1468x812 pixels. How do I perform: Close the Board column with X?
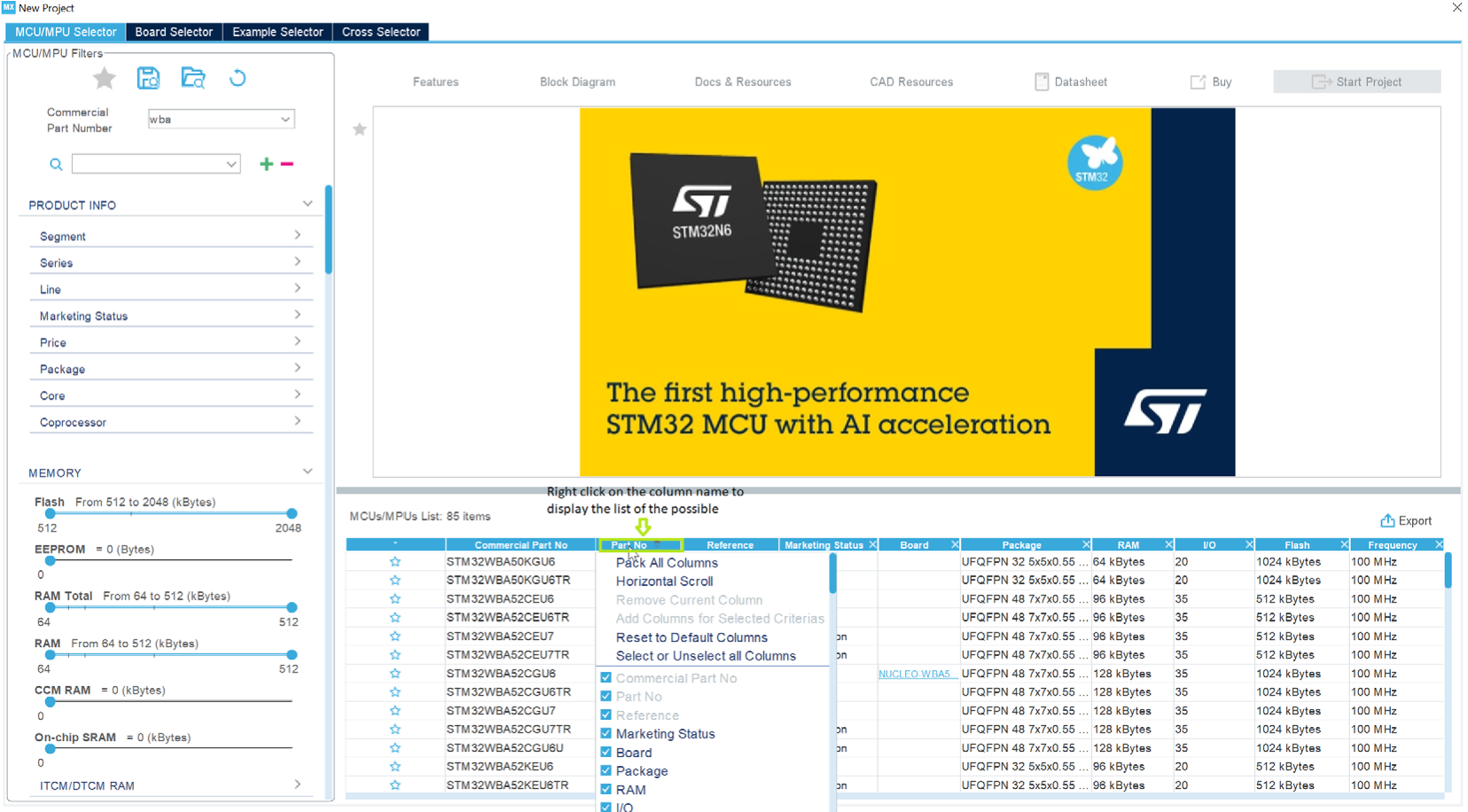[955, 545]
